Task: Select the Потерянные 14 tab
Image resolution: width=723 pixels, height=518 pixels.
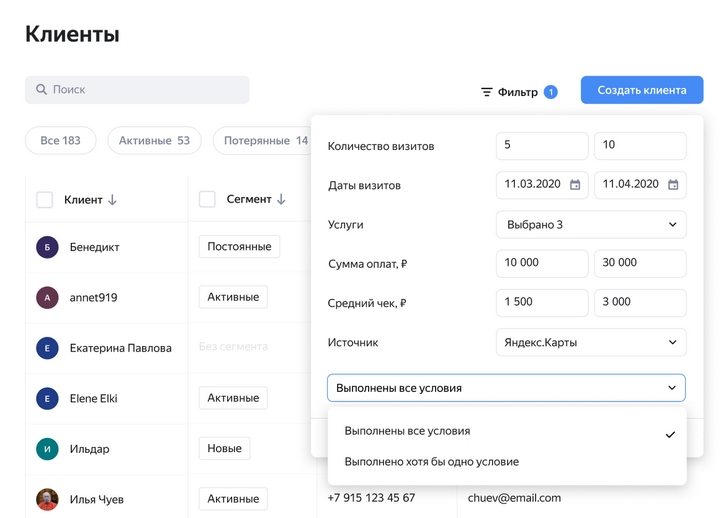Action: pyautogui.click(x=263, y=141)
